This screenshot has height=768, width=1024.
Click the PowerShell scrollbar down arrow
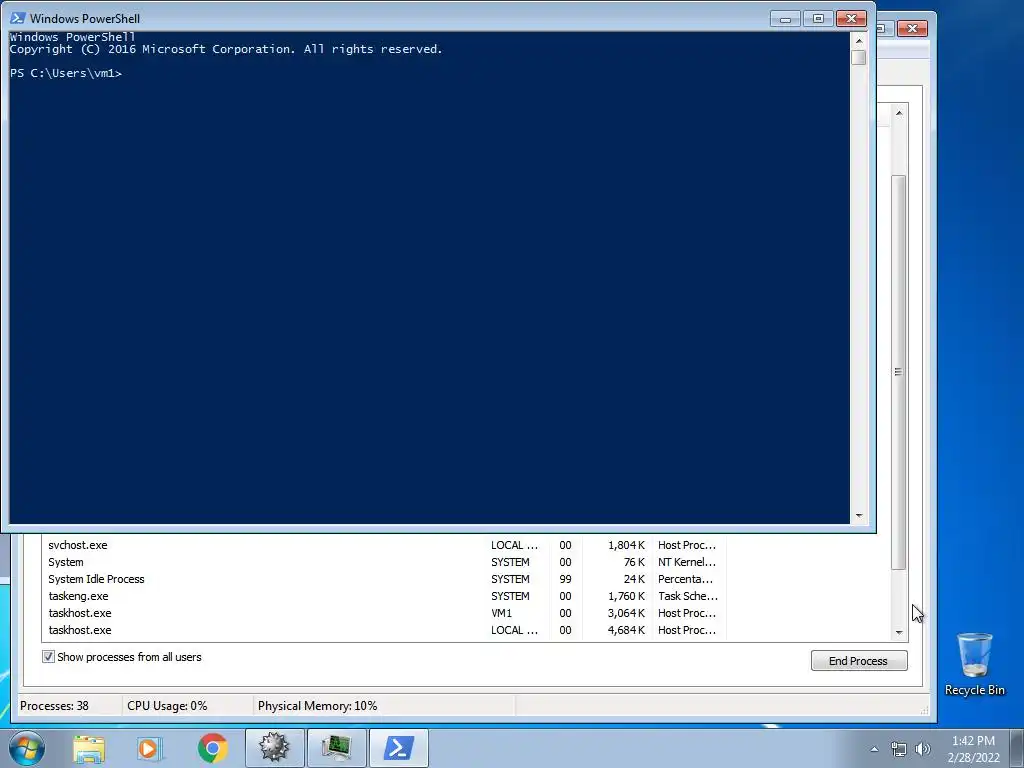click(859, 515)
